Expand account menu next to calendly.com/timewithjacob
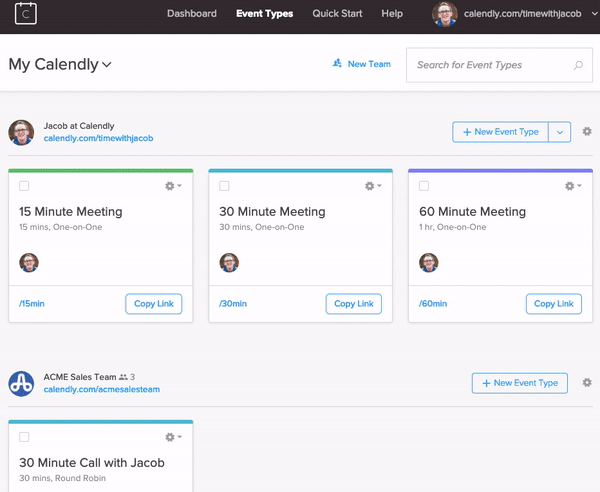The width and height of the screenshot is (600, 492). [594, 13]
